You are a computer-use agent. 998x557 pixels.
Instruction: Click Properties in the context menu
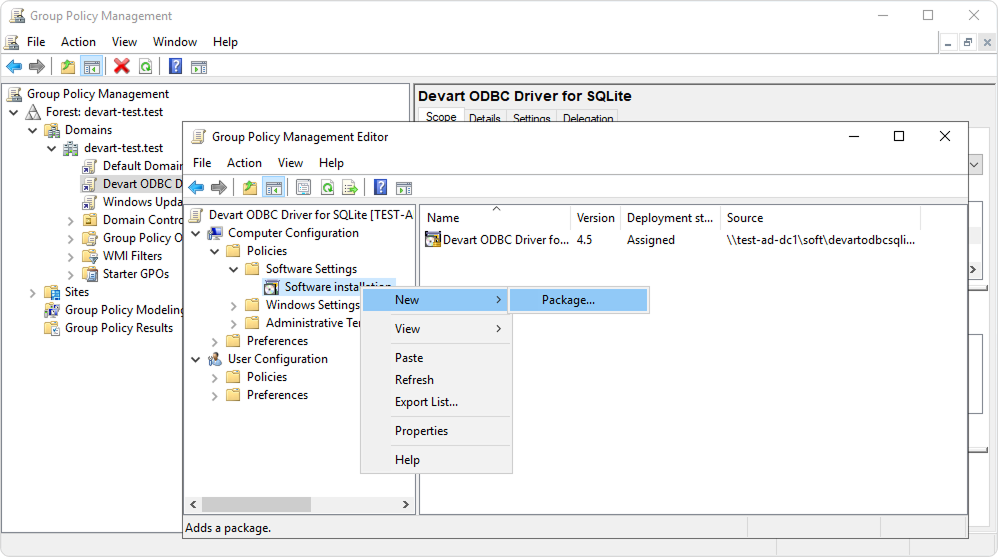[435, 431]
